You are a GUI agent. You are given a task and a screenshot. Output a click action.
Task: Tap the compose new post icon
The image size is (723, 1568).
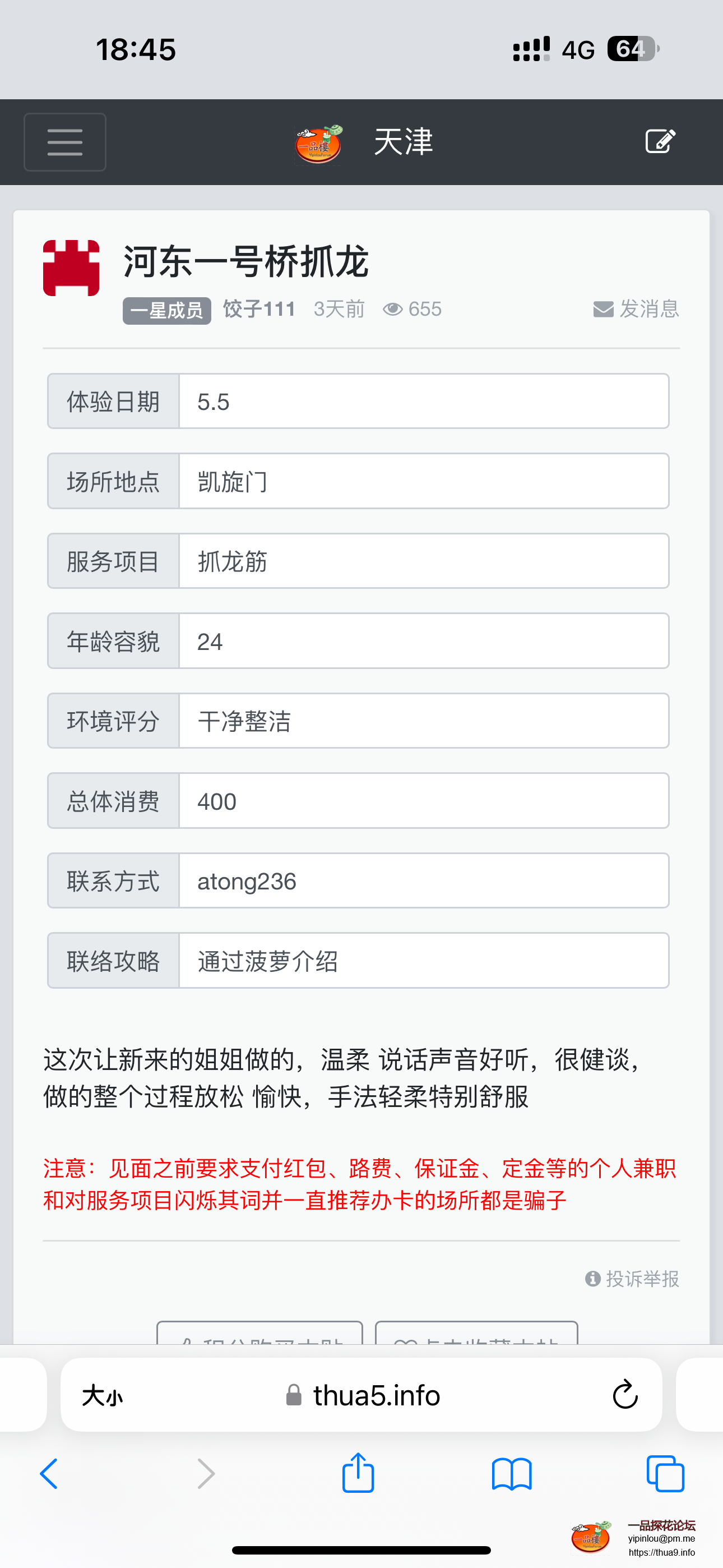660,141
